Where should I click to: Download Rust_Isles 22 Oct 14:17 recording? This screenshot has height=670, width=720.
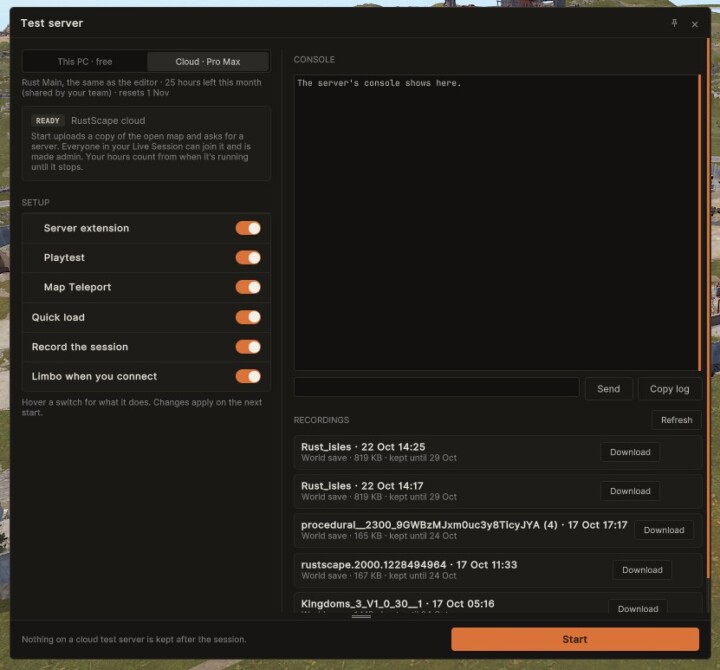(x=630, y=491)
